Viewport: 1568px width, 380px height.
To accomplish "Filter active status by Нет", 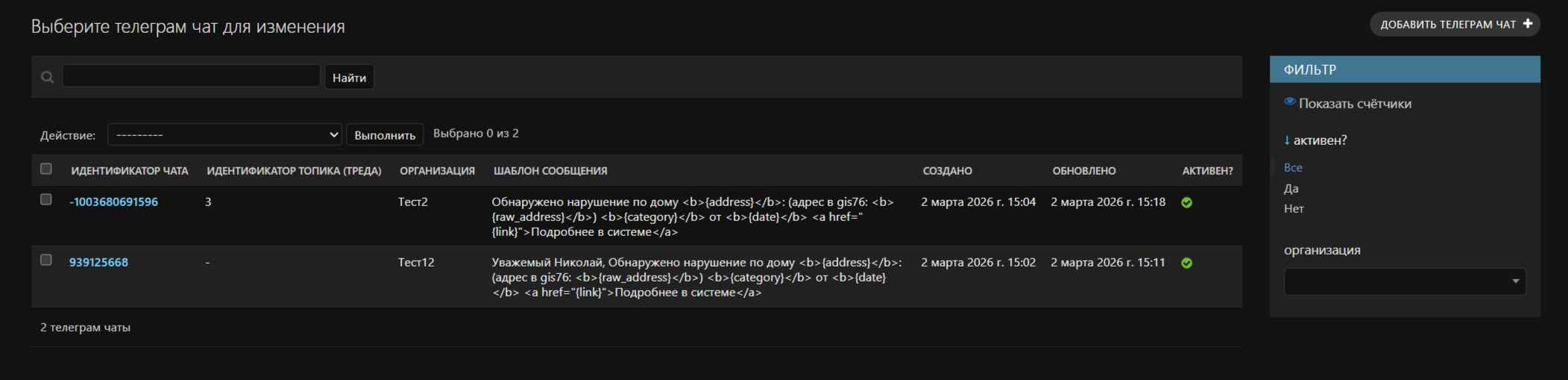I will 1294,208.
